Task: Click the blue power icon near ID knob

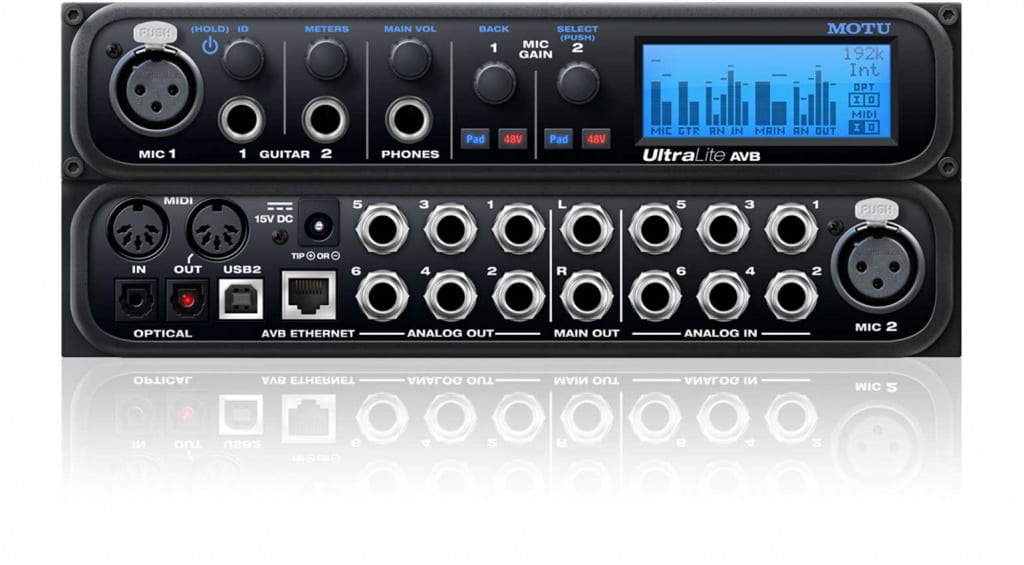Action: (x=210, y=46)
